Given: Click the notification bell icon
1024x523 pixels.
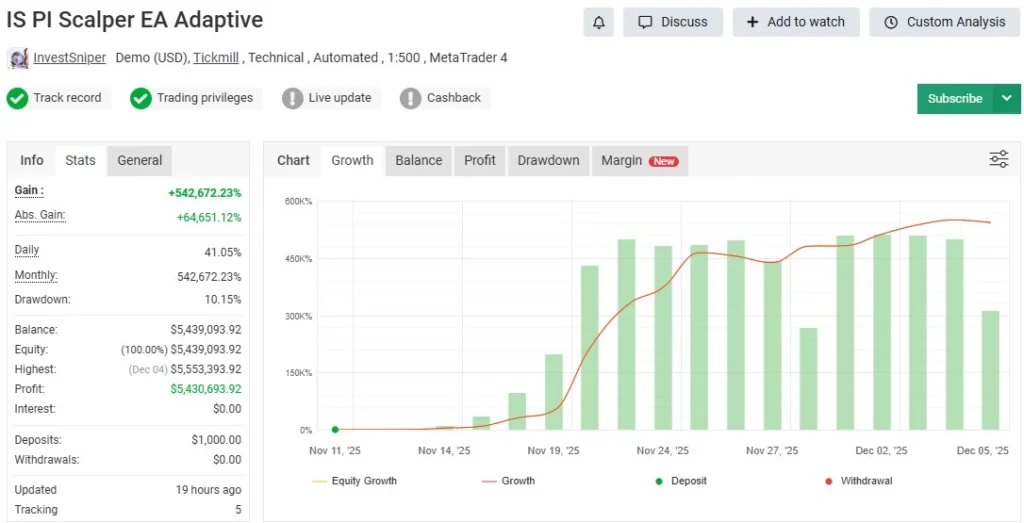Looking at the screenshot, I should [598, 22].
